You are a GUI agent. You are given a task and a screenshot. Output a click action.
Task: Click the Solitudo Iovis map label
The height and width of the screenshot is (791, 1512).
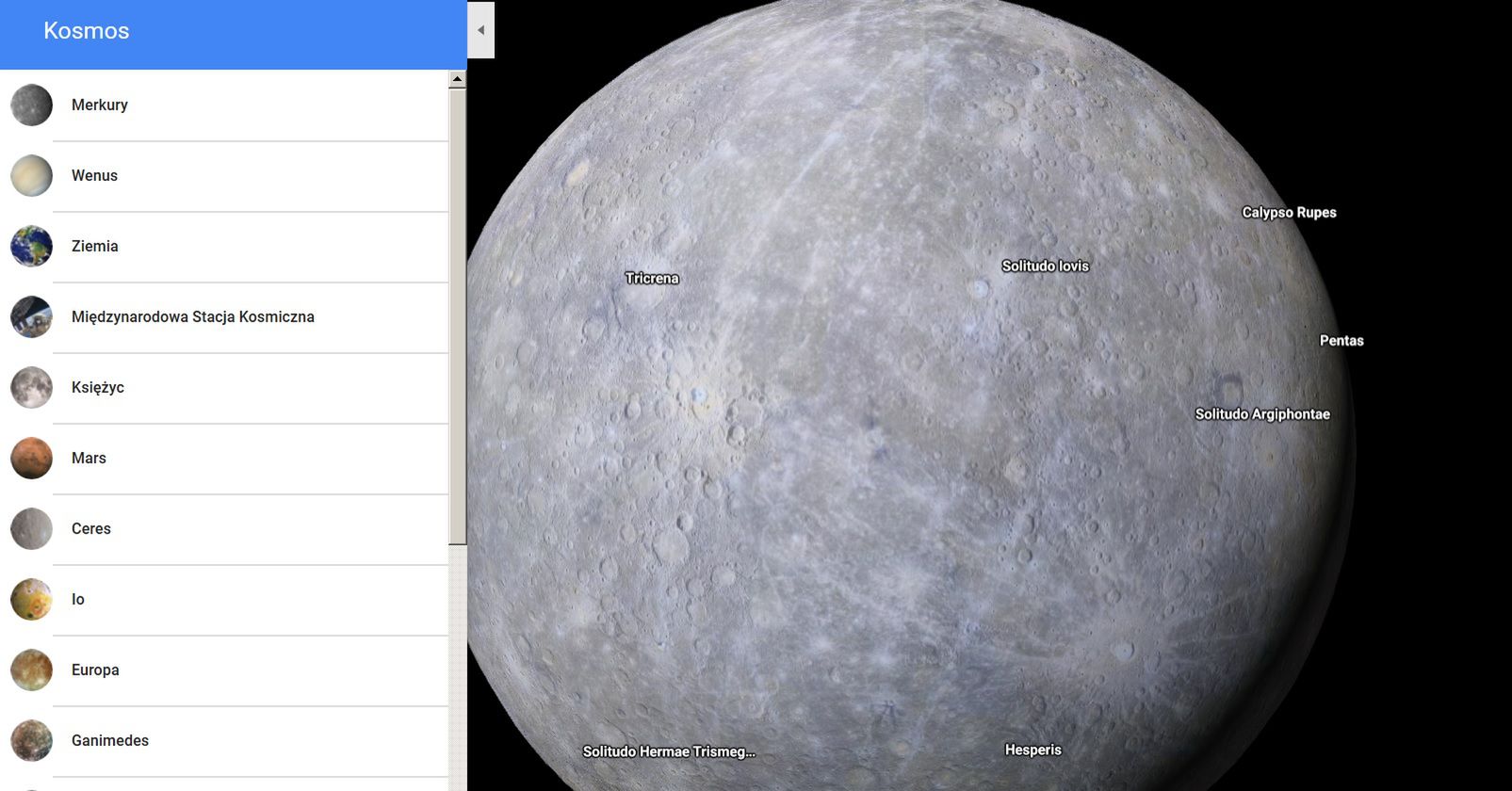[x=1045, y=266]
